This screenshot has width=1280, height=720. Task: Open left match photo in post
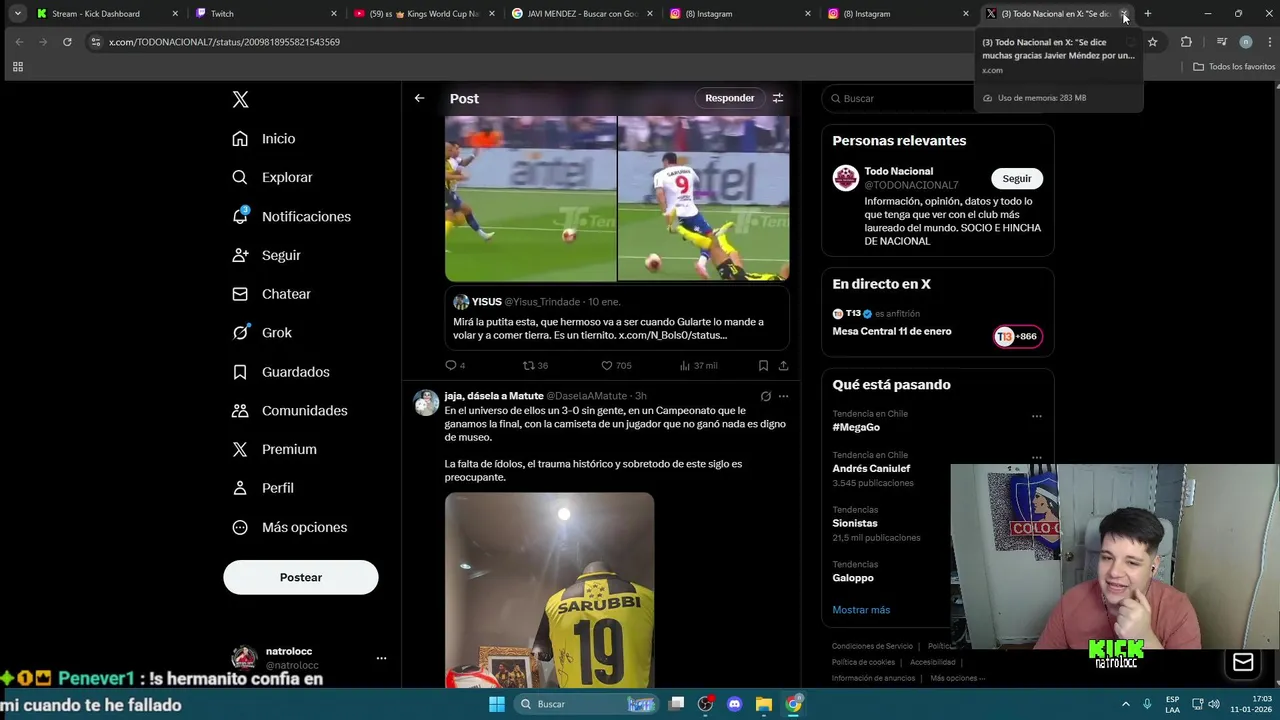click(x=530, y=199)
